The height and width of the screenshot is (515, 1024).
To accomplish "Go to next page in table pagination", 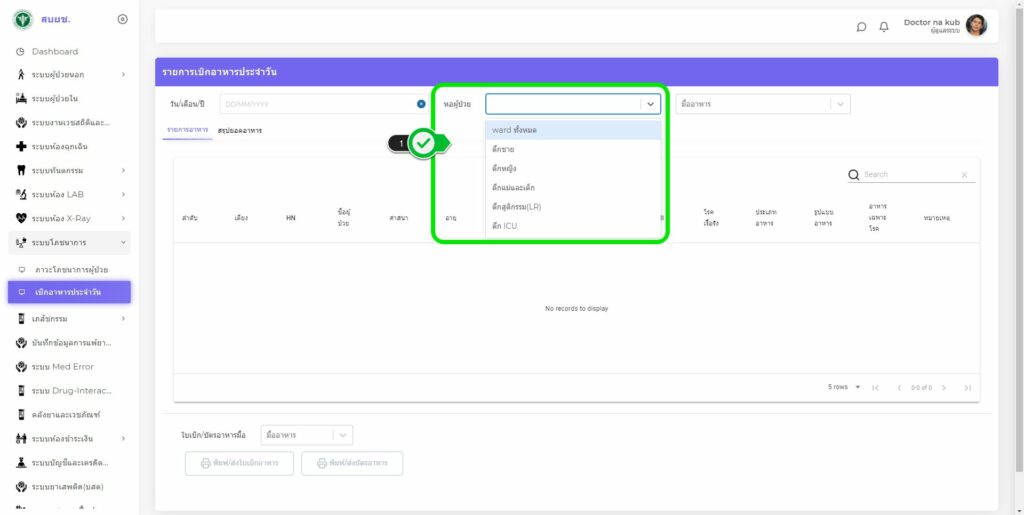I will click(x=943, y=387).
